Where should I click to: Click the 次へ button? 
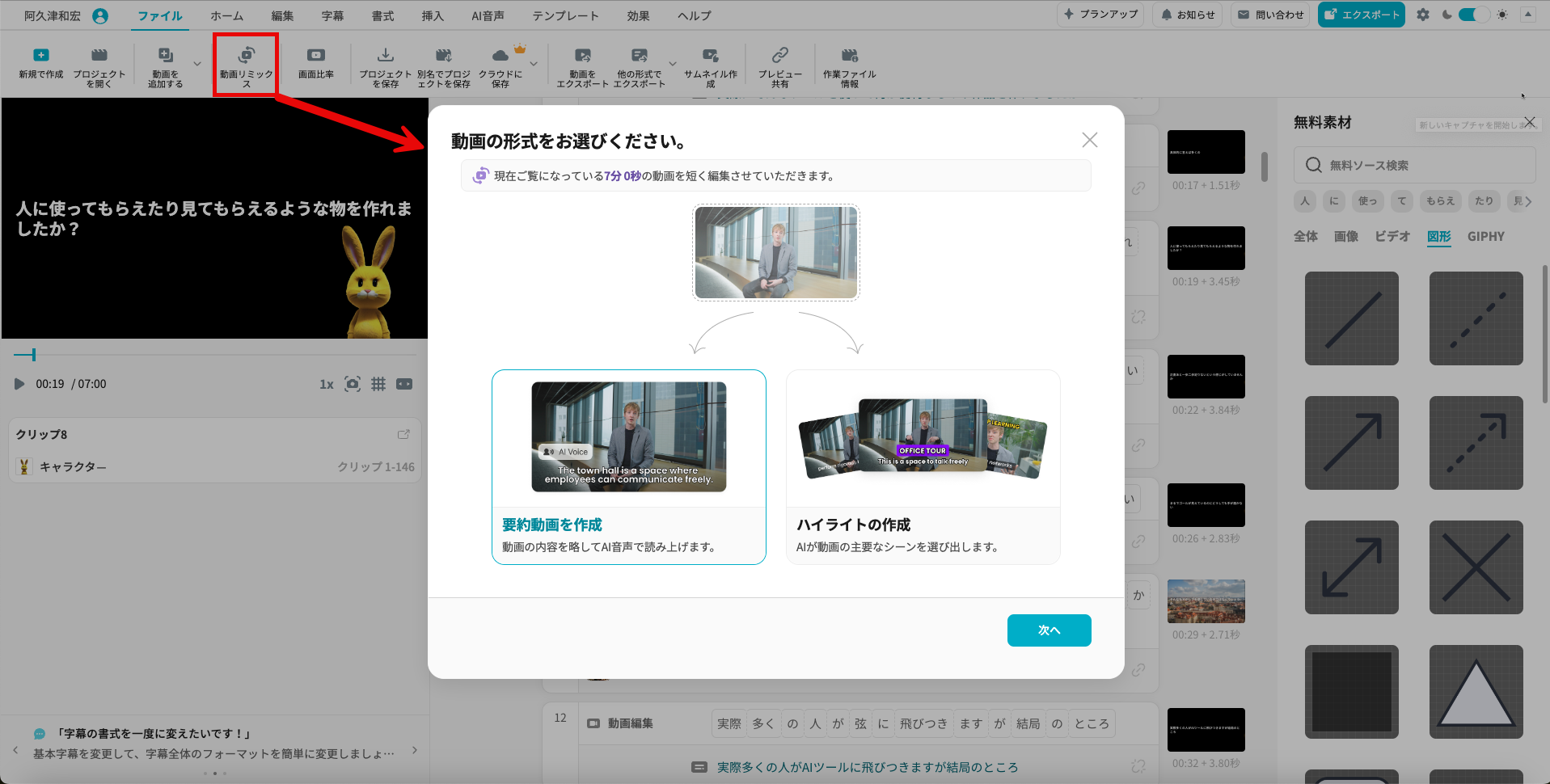1049,630
